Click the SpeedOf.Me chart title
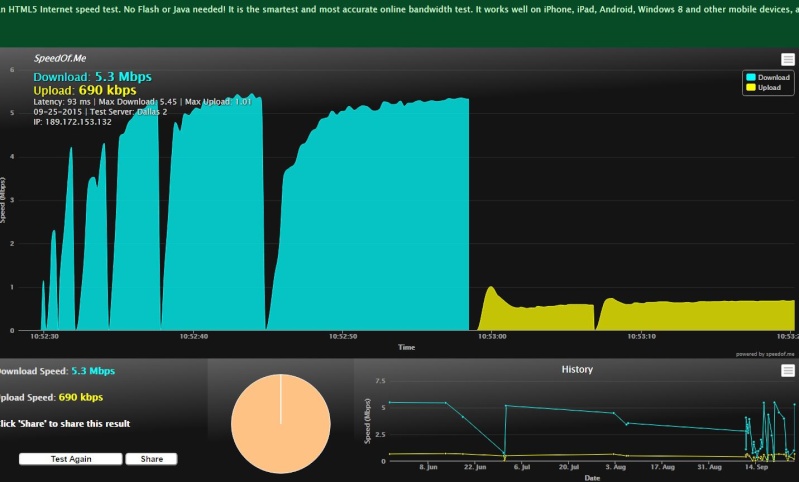Image resolution: width=799 pixels, height=482 pixels. [x=60, y=58]
